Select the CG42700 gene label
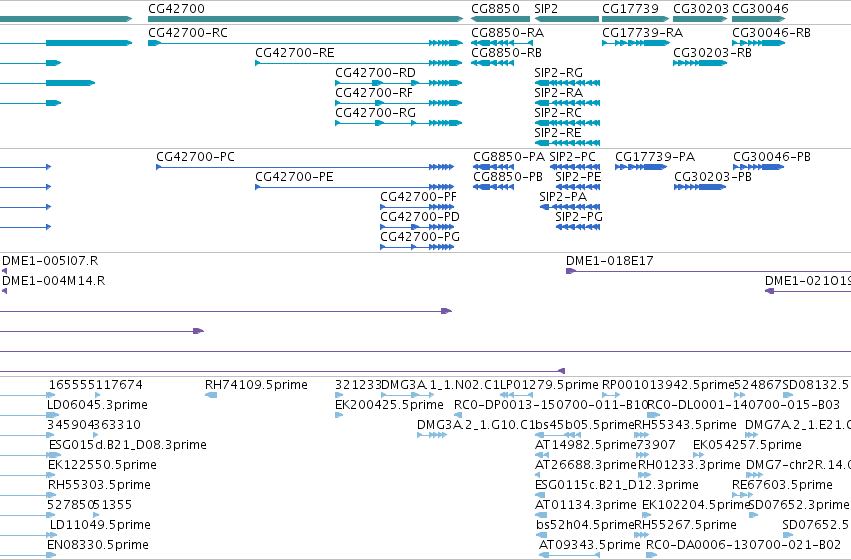The width and height of the screenshot is (851, 560). coord(176,9)
